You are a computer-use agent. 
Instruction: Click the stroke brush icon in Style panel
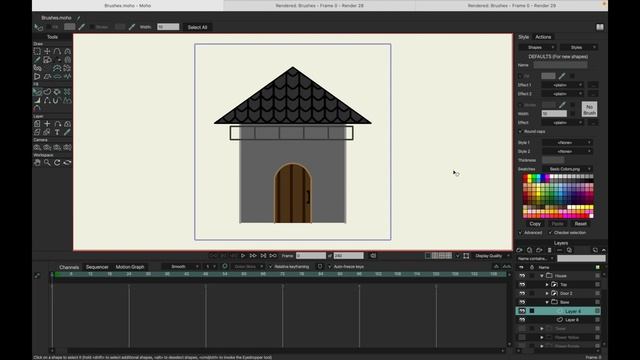(562, 105)
